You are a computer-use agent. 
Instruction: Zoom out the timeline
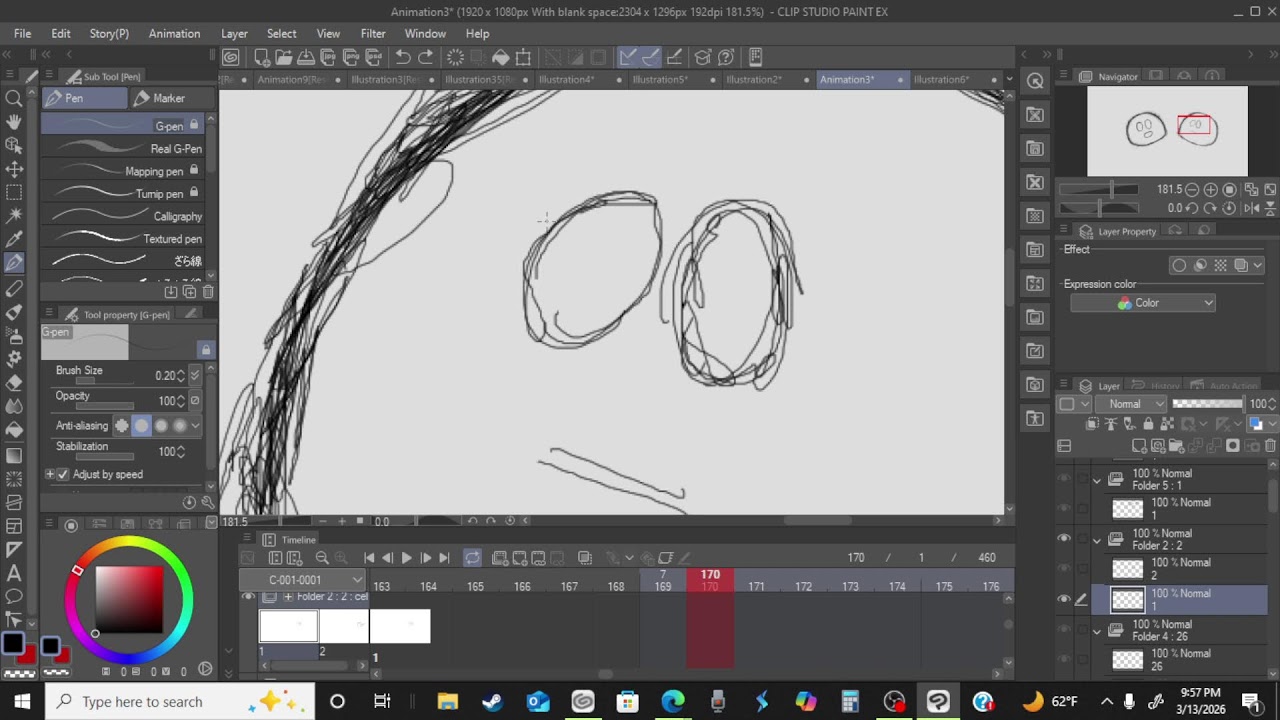tap(322, 558)
